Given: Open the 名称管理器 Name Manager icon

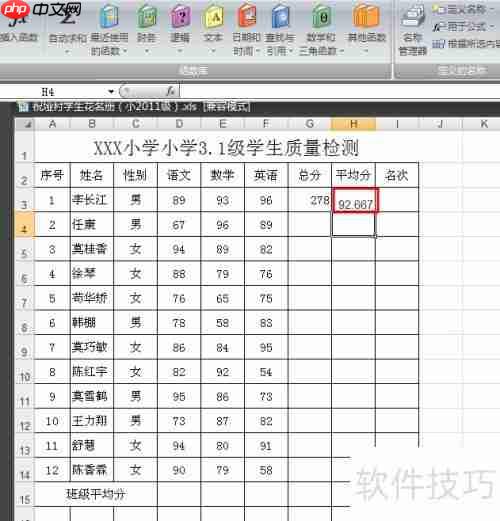Looking at the screenshot, I should click(x=413, y=17).
